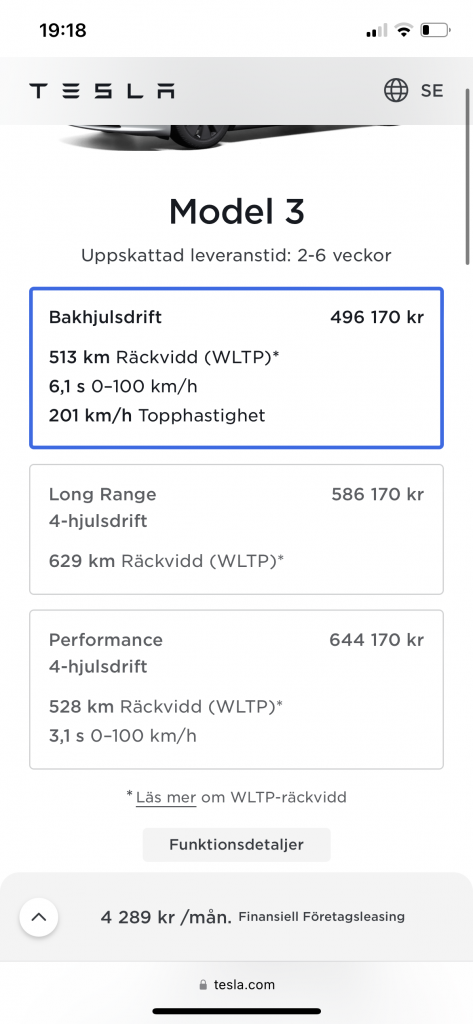Viewport: 473px width, 1024px height.
Task: Tap the tesla.com address bar
Action: (236, 985)
